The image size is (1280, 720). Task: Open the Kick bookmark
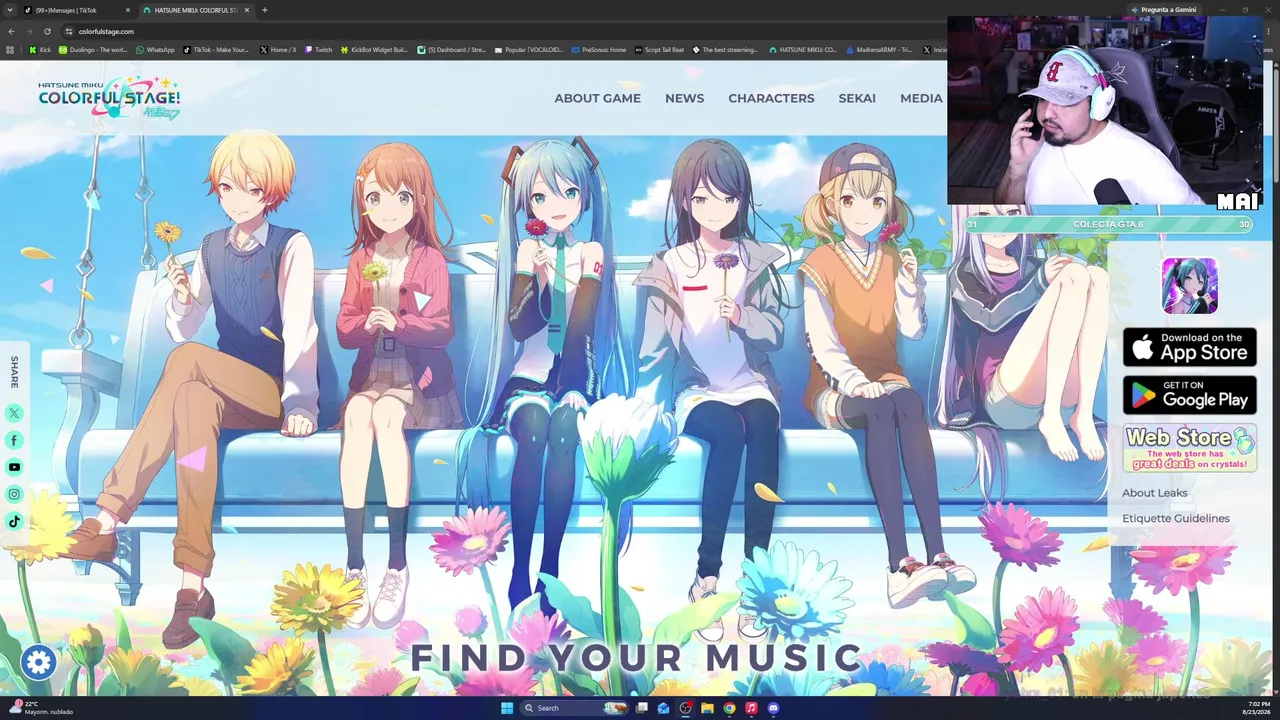click(x=40, y=49)
